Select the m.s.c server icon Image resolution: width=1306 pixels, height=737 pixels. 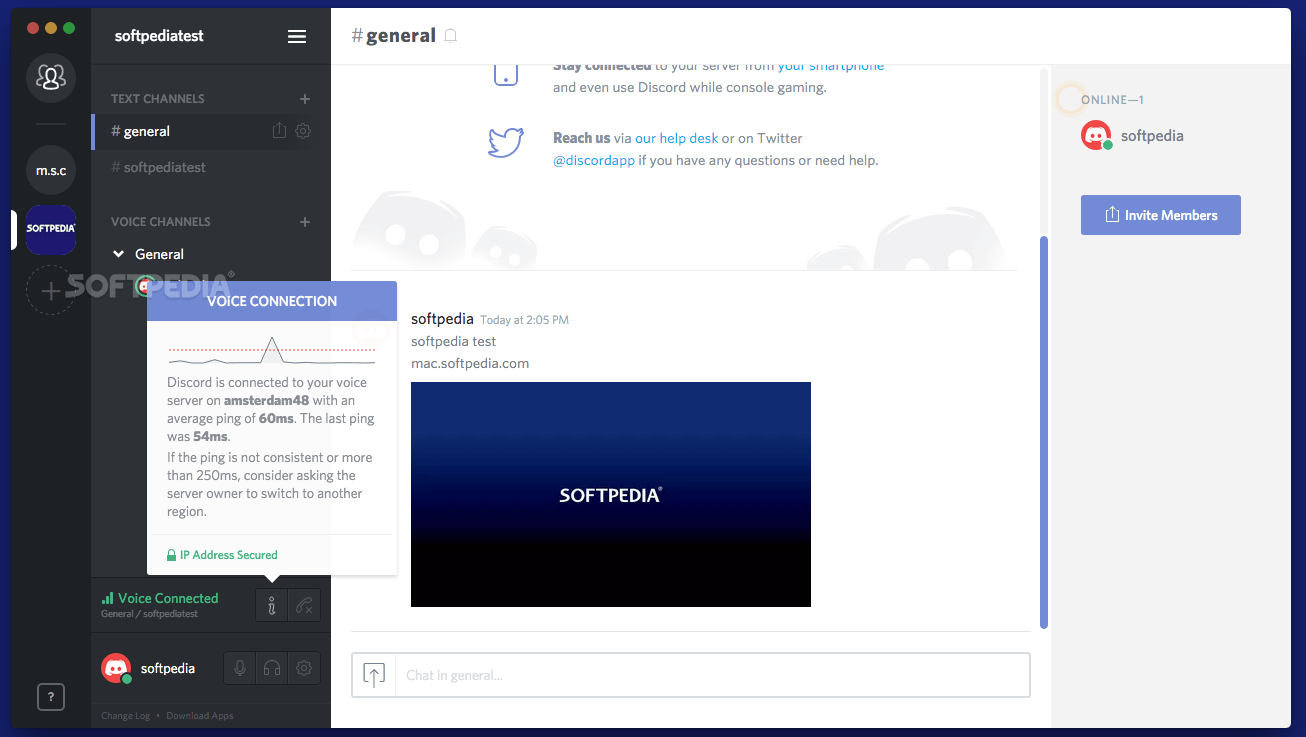(x=51, y=170)
